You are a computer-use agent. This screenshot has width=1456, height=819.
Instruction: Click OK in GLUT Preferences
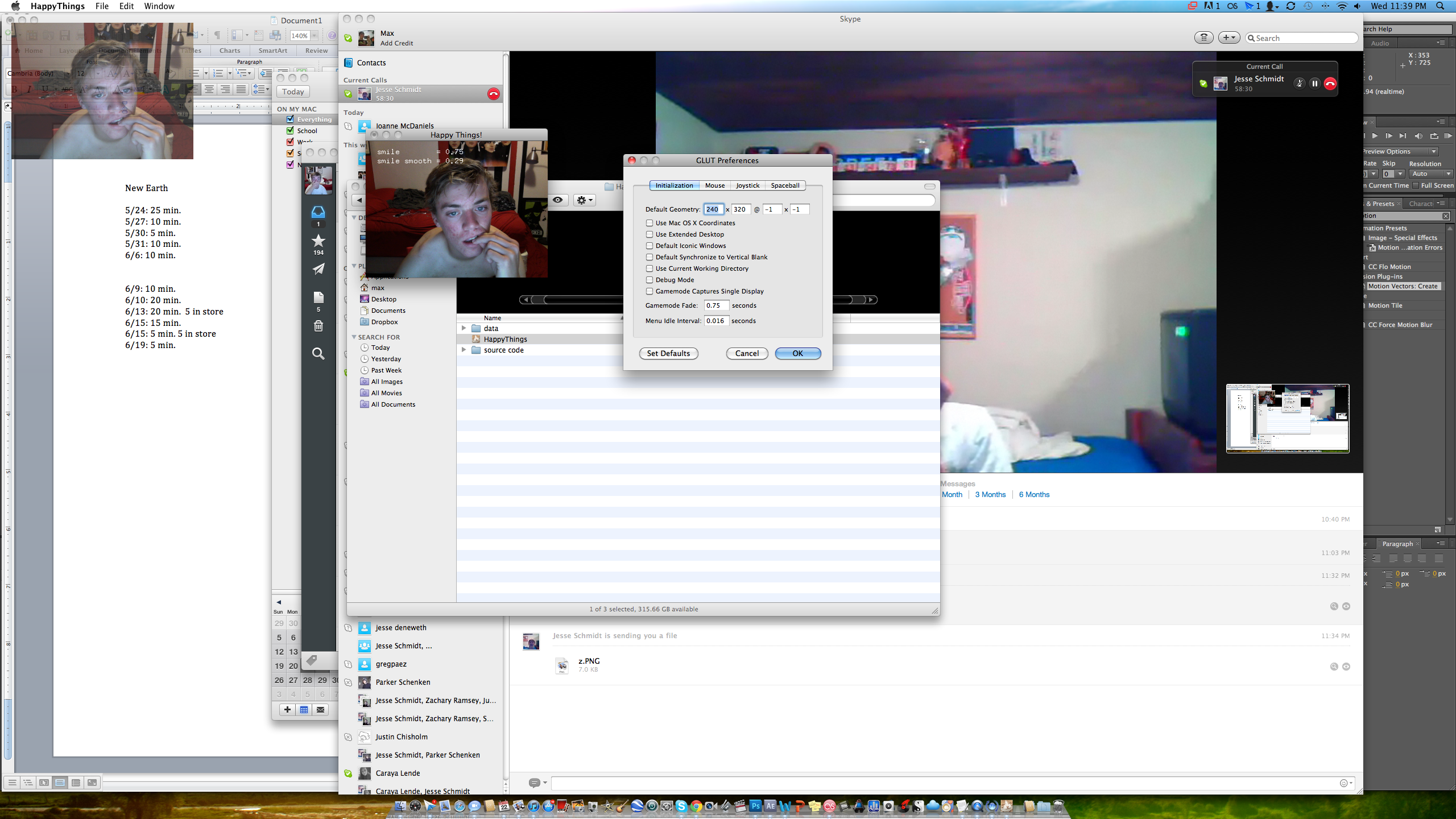tap(797, 353)
